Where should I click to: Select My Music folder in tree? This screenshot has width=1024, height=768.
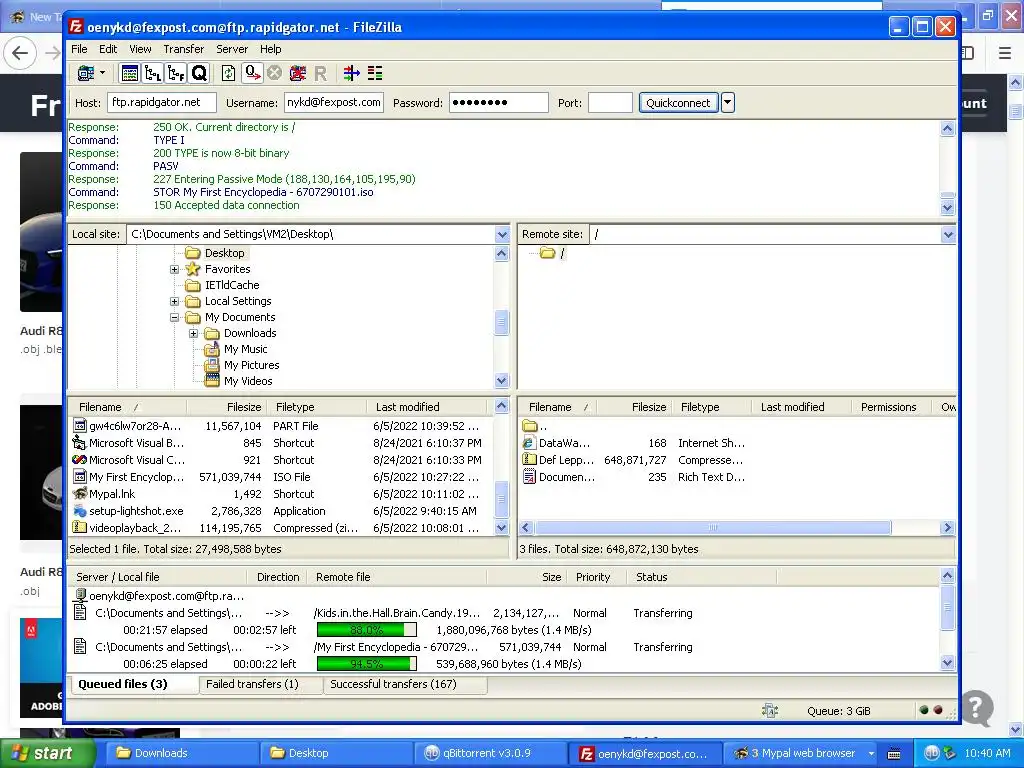point(245,349)
